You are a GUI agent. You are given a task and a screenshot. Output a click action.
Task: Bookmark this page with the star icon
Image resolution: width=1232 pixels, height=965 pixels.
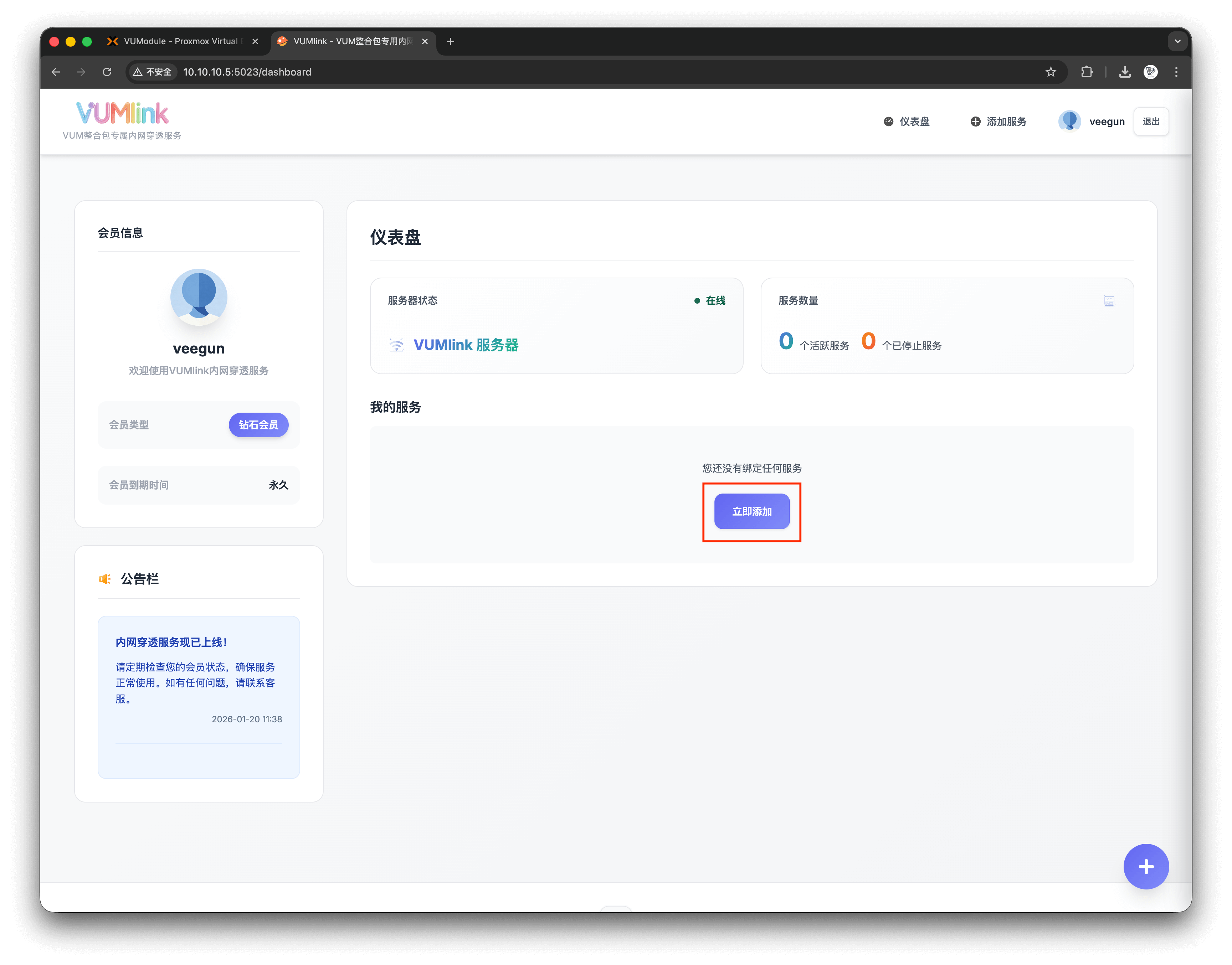coord(1051,72)
